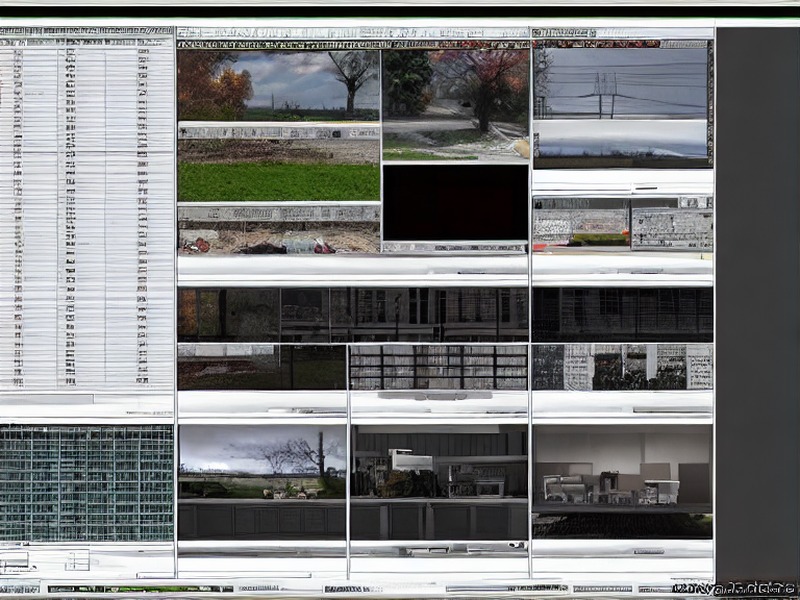Open the debris on dirt ground image
Screen dimensions: 800x600
[x=279, y=238]
